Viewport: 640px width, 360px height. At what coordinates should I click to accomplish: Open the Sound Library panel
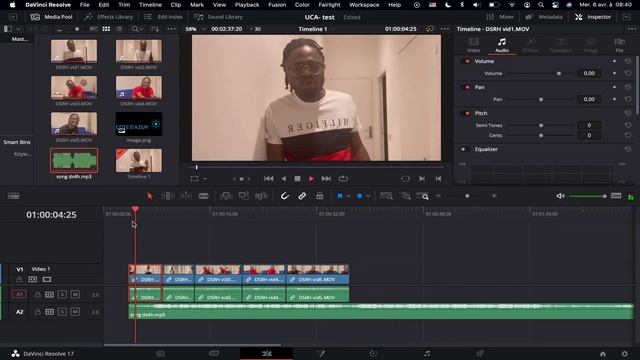point(218,17)
